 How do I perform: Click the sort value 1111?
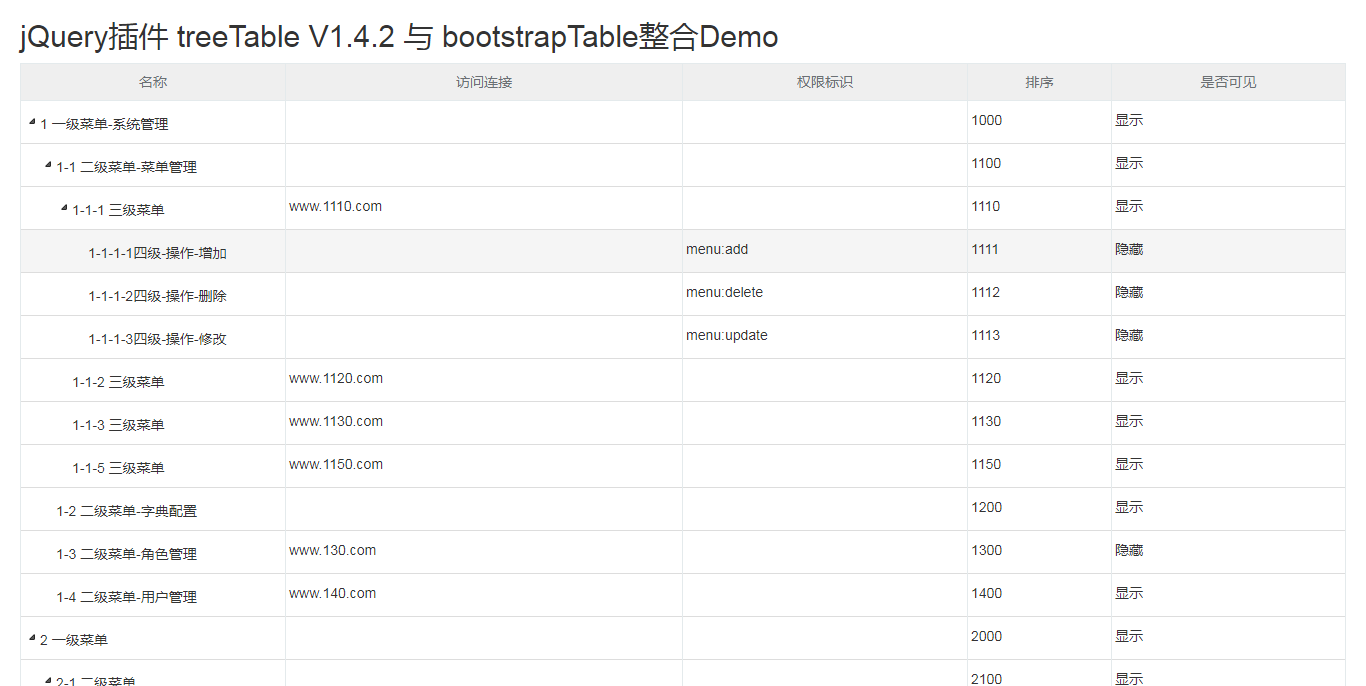(985, 249)
